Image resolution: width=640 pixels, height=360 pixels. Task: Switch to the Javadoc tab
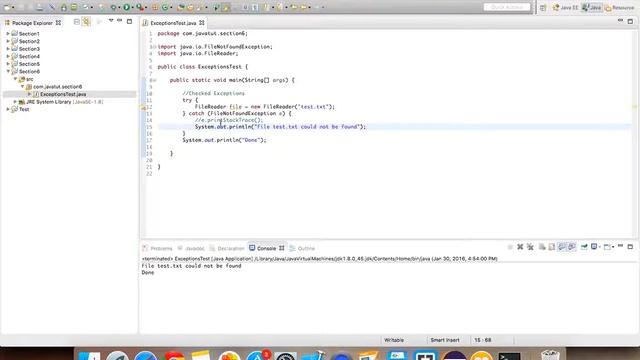[x=191, y=248]
